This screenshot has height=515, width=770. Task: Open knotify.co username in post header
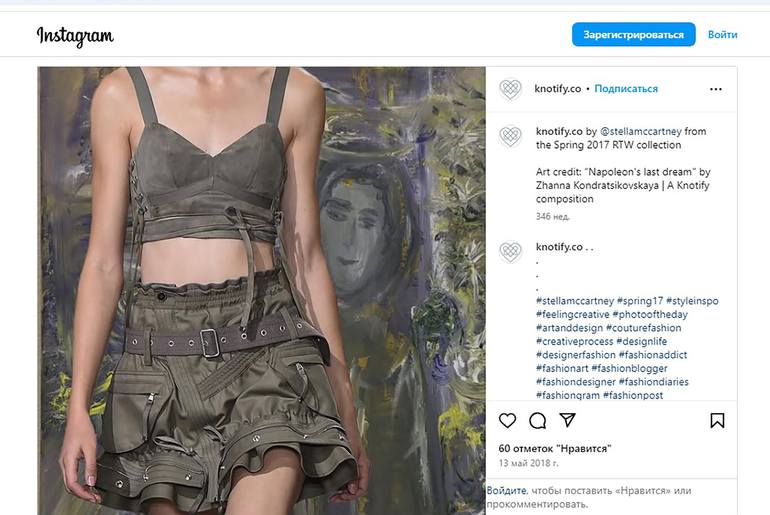point(558,89)
